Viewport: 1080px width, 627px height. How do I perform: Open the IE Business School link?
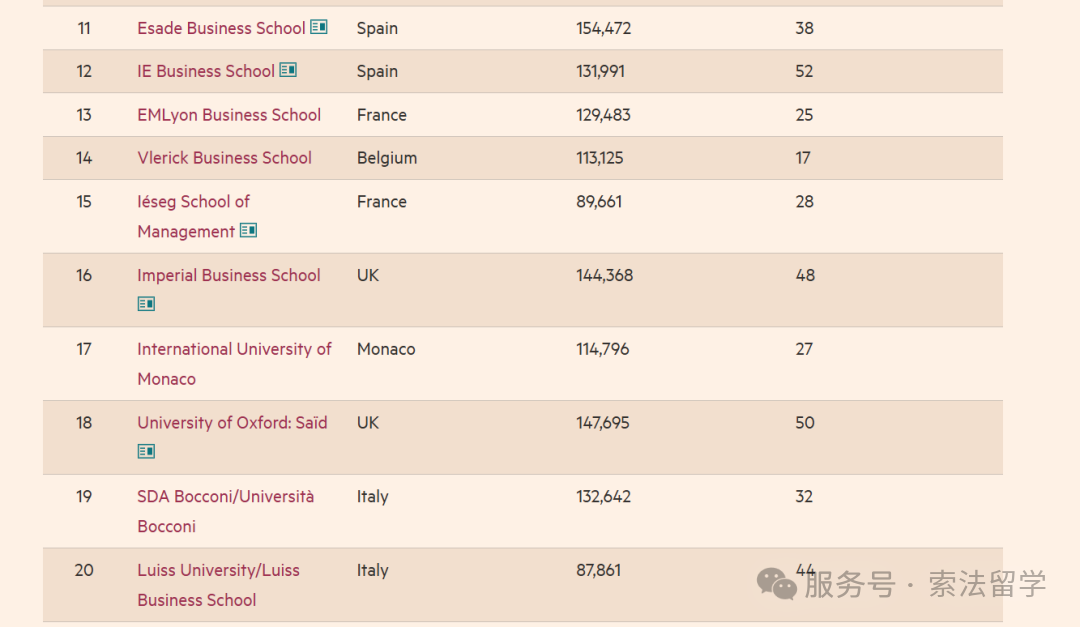[206, 72]
